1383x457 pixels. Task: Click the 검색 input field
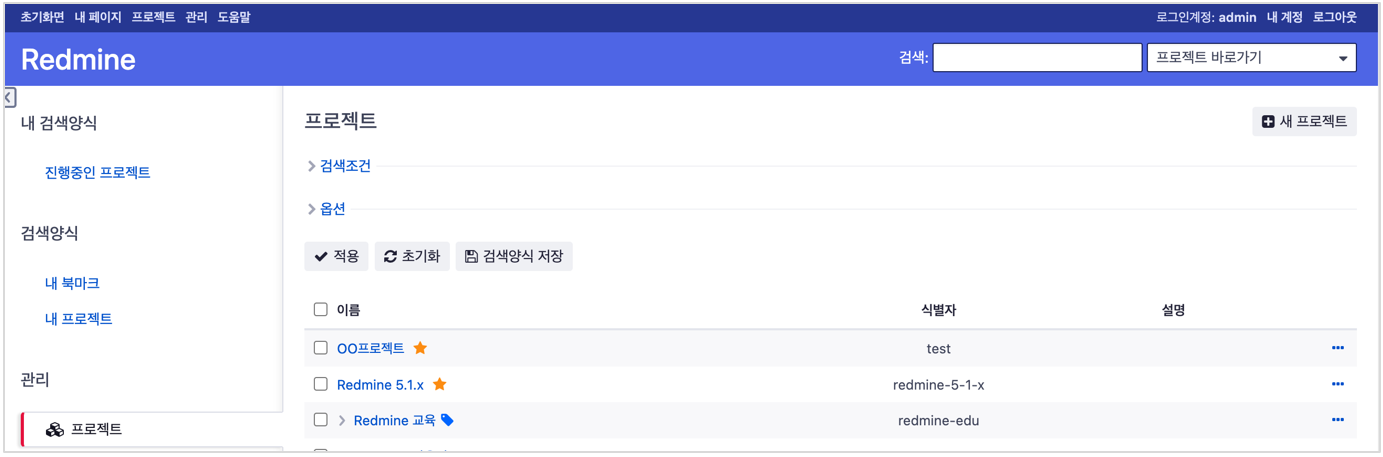tap(1037, 58)
